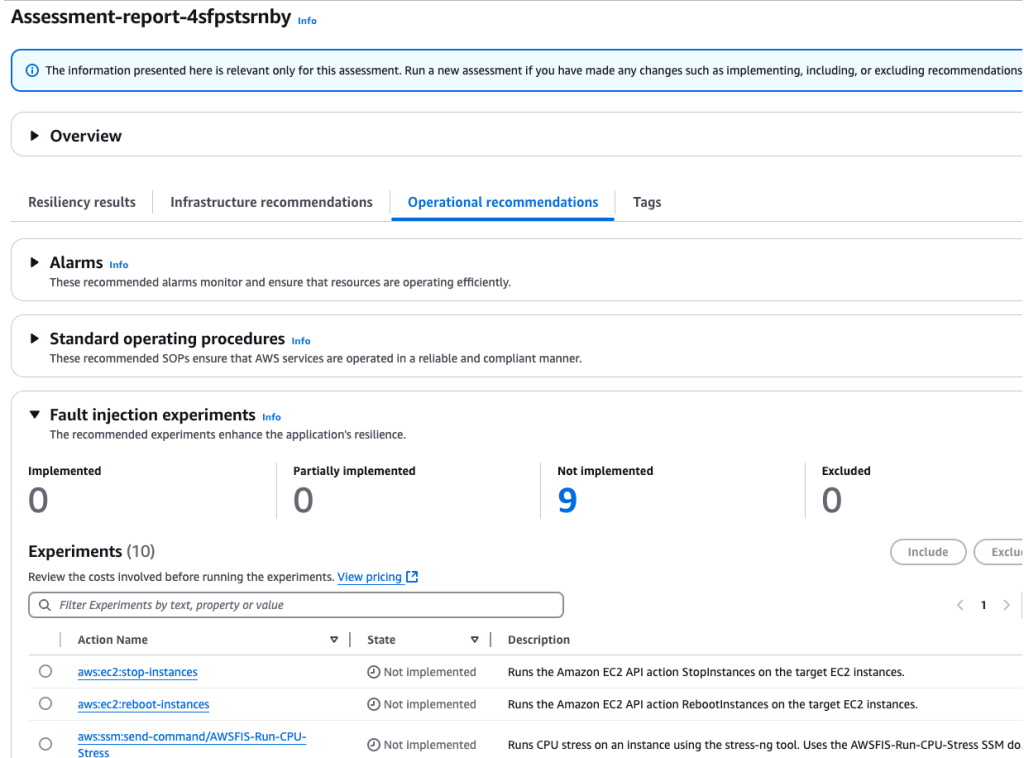Select the radio button for the CPU stress experiment
Screen dimensions: 1024x758
tap(45, 744)
